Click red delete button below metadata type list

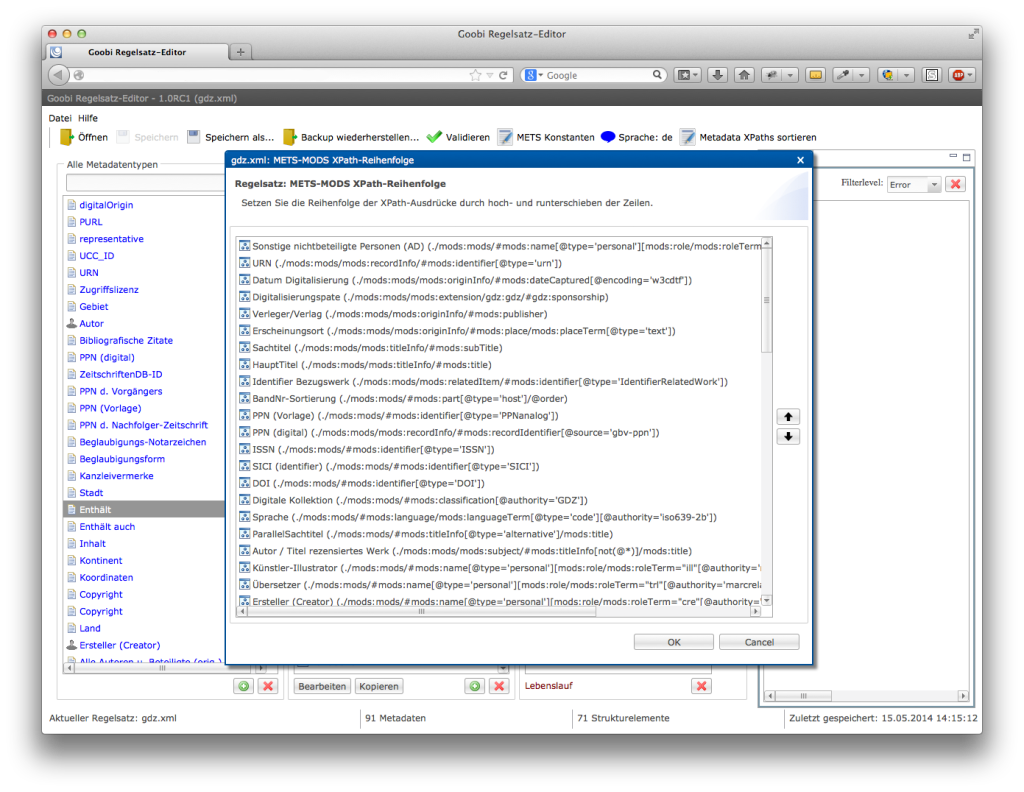268,686
